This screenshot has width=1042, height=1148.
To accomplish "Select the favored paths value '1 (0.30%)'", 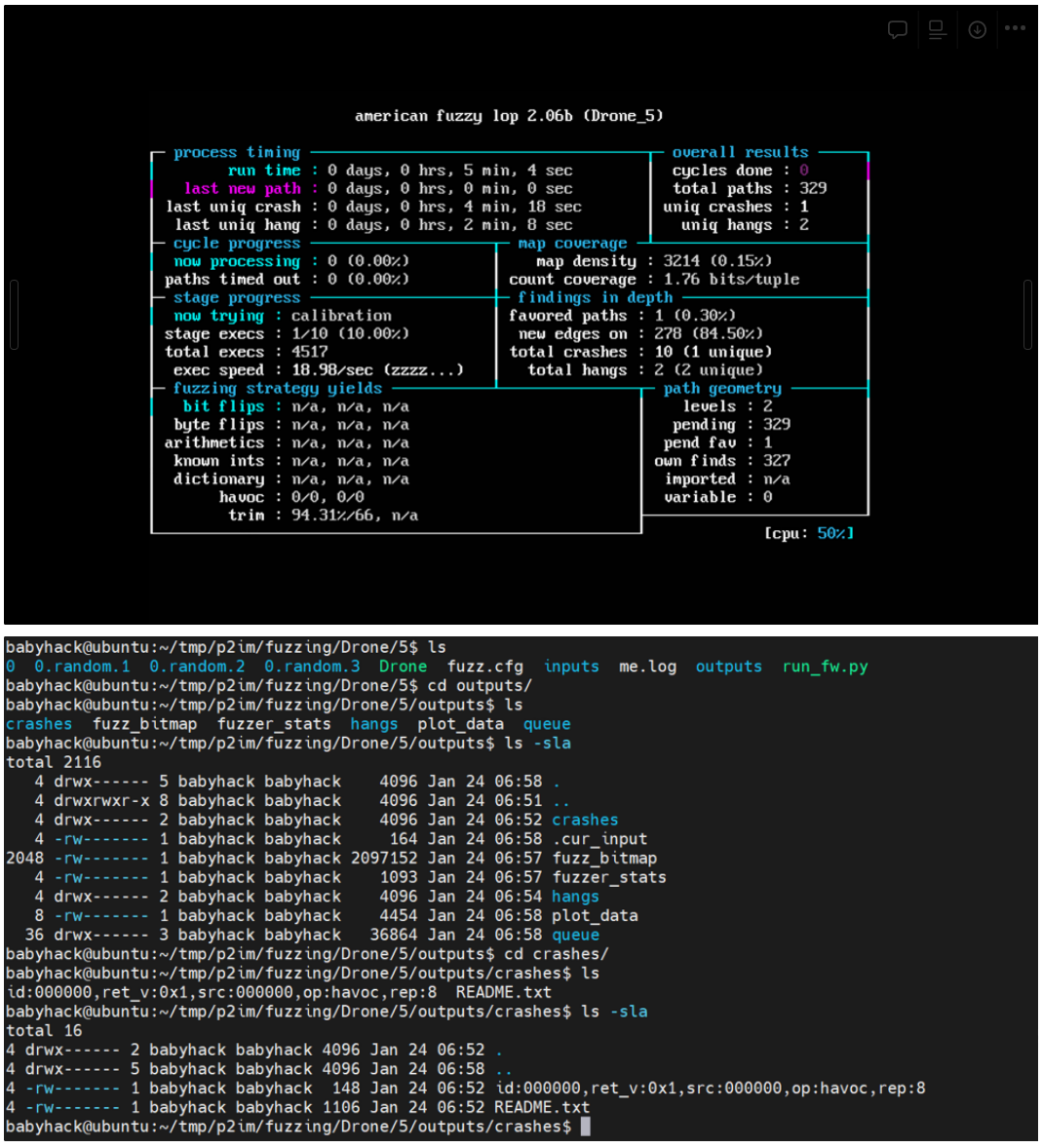I will [695, 317].
